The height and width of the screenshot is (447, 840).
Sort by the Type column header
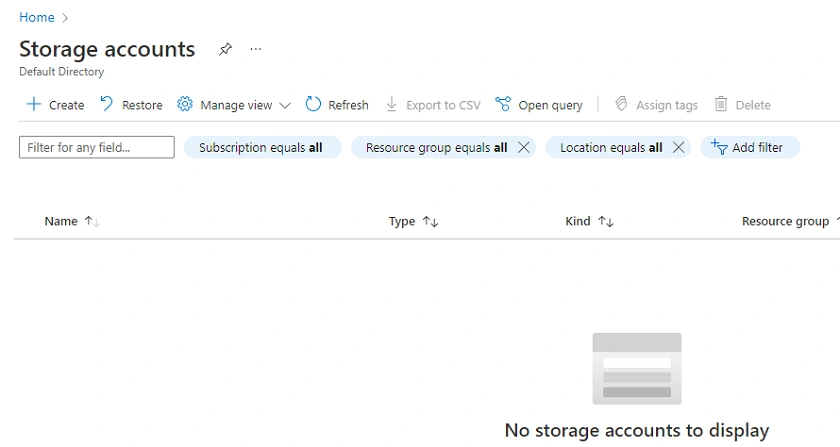click(x=402, y=221)
